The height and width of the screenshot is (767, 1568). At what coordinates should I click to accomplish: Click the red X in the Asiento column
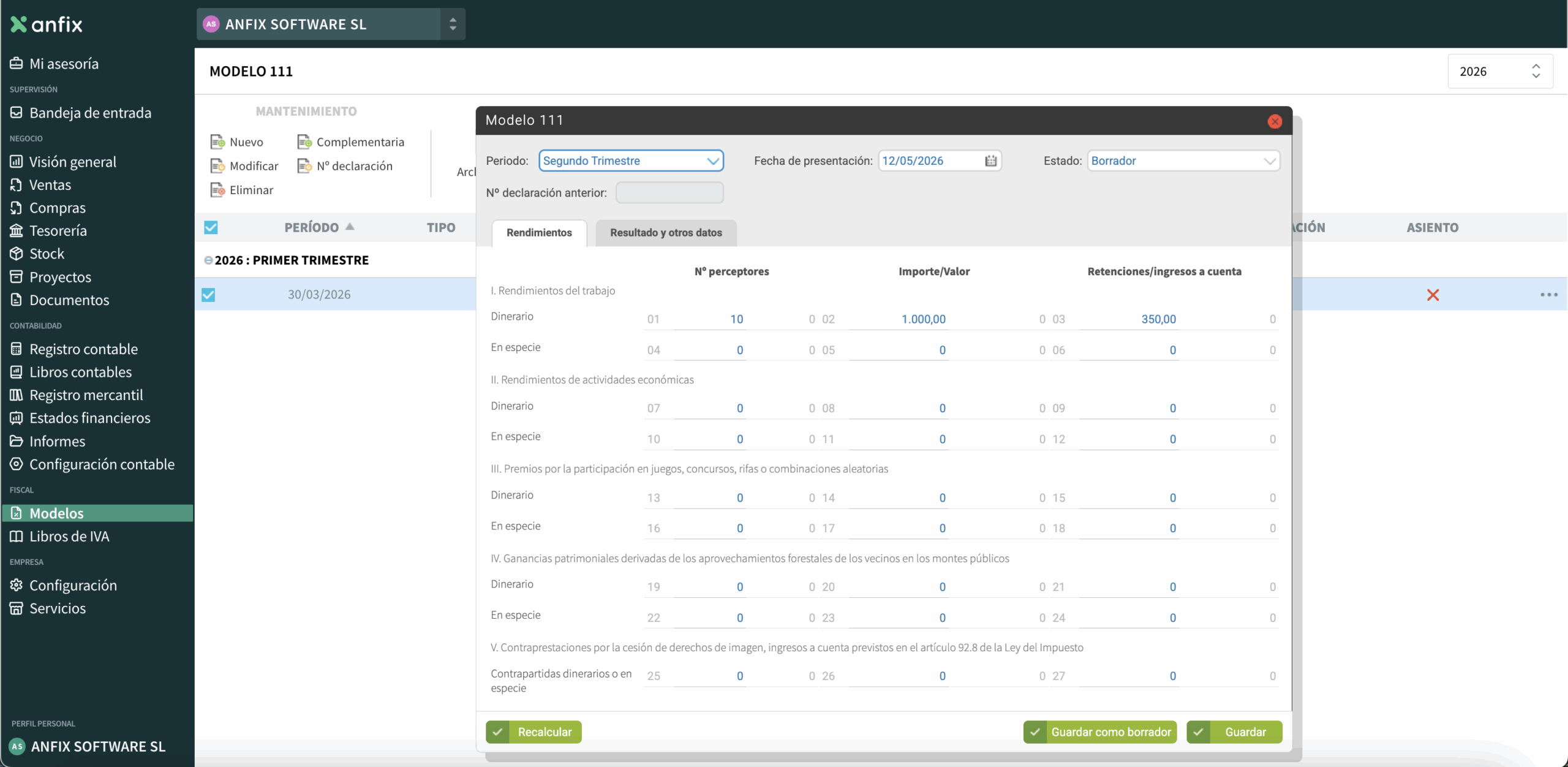click(x=1433, y=295)
